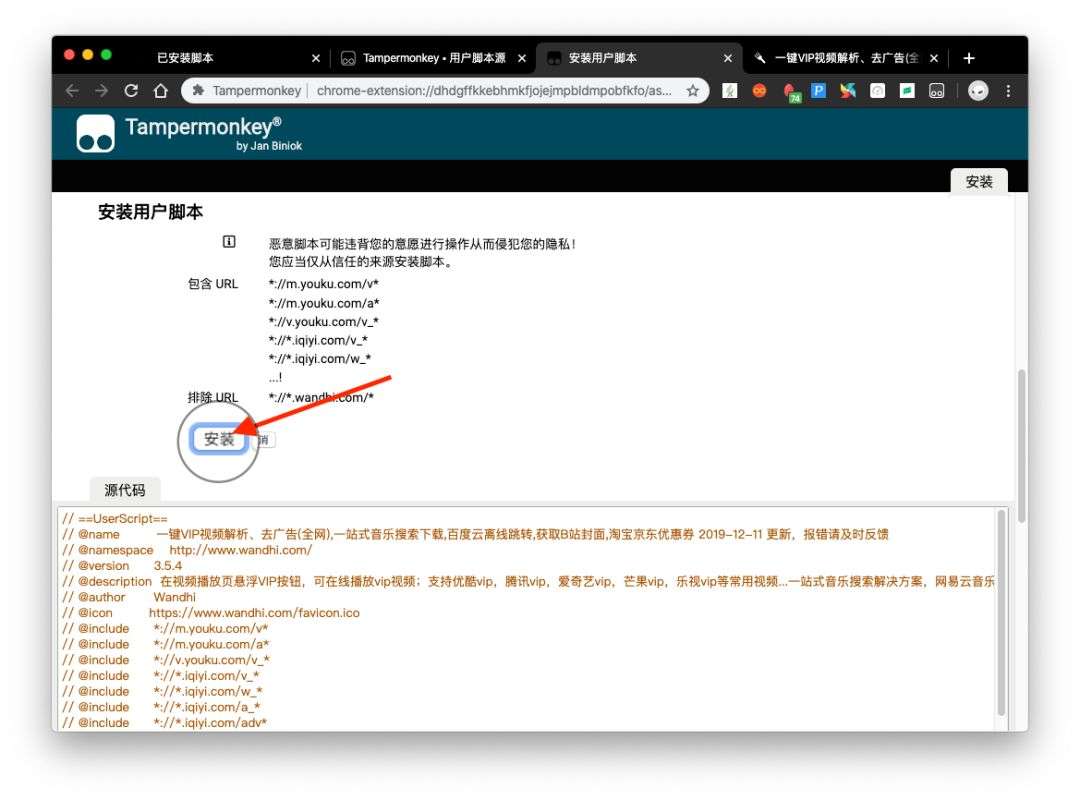Click the Tampermonkey extension icon in address bar
1080x800 pixels.
tap(198, 90)
